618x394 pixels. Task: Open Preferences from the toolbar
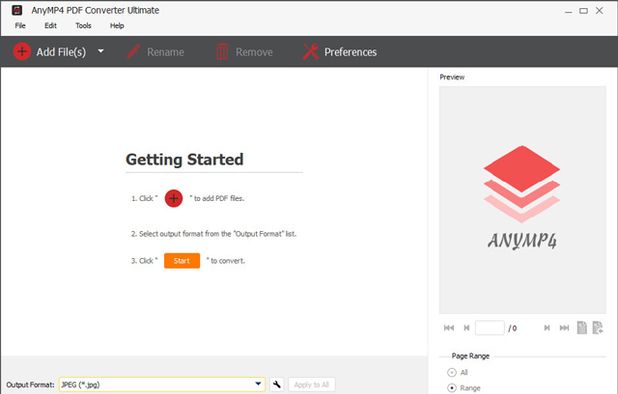pos(340,52)
